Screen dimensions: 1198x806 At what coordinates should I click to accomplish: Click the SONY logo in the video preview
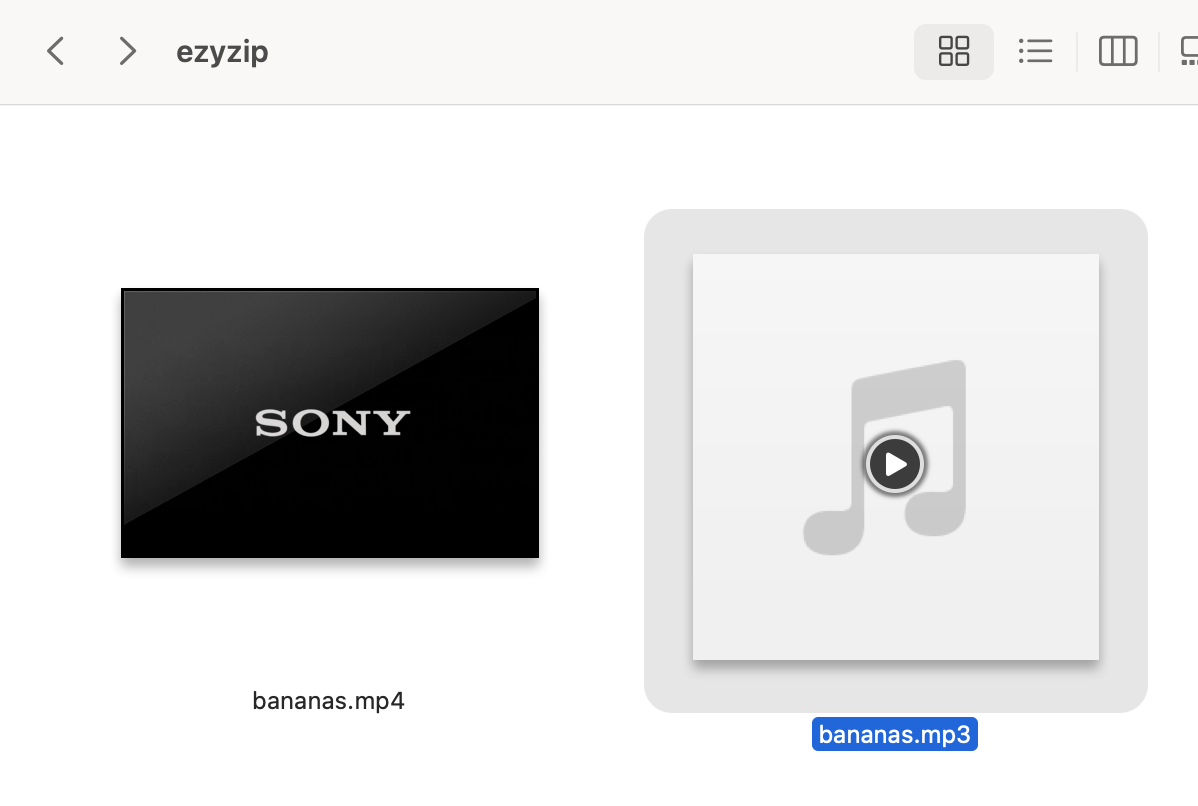(332, 422)
